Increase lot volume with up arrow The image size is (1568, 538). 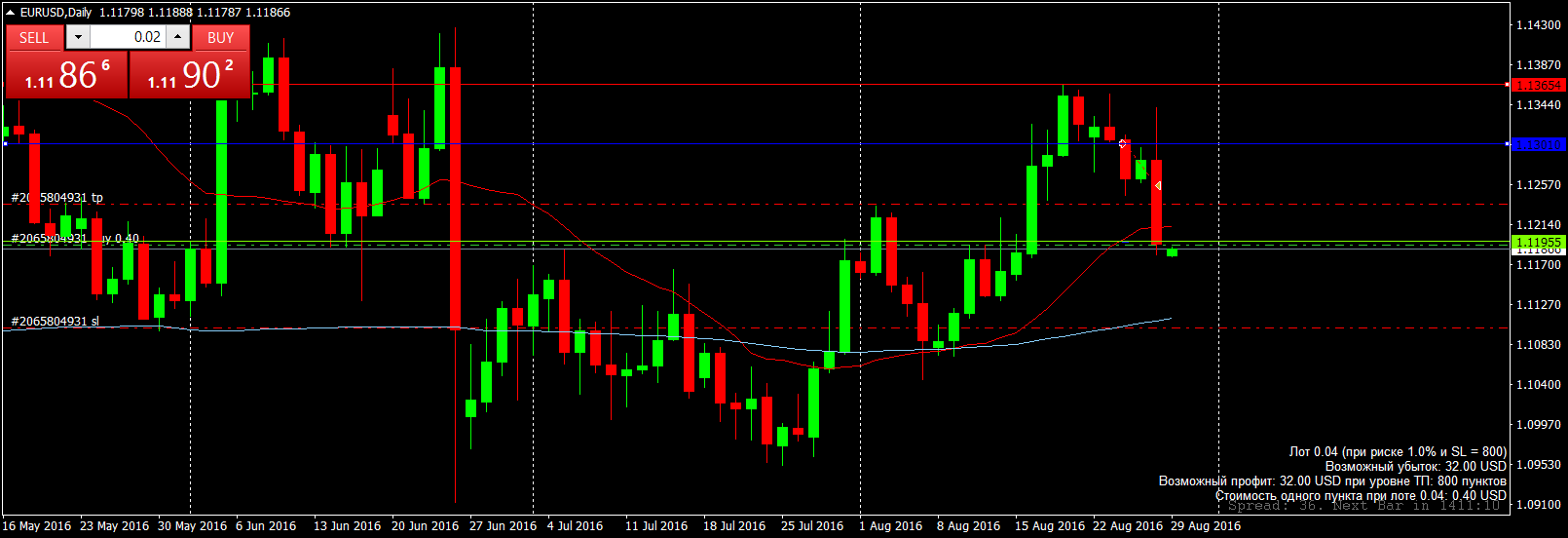point(177,37)
